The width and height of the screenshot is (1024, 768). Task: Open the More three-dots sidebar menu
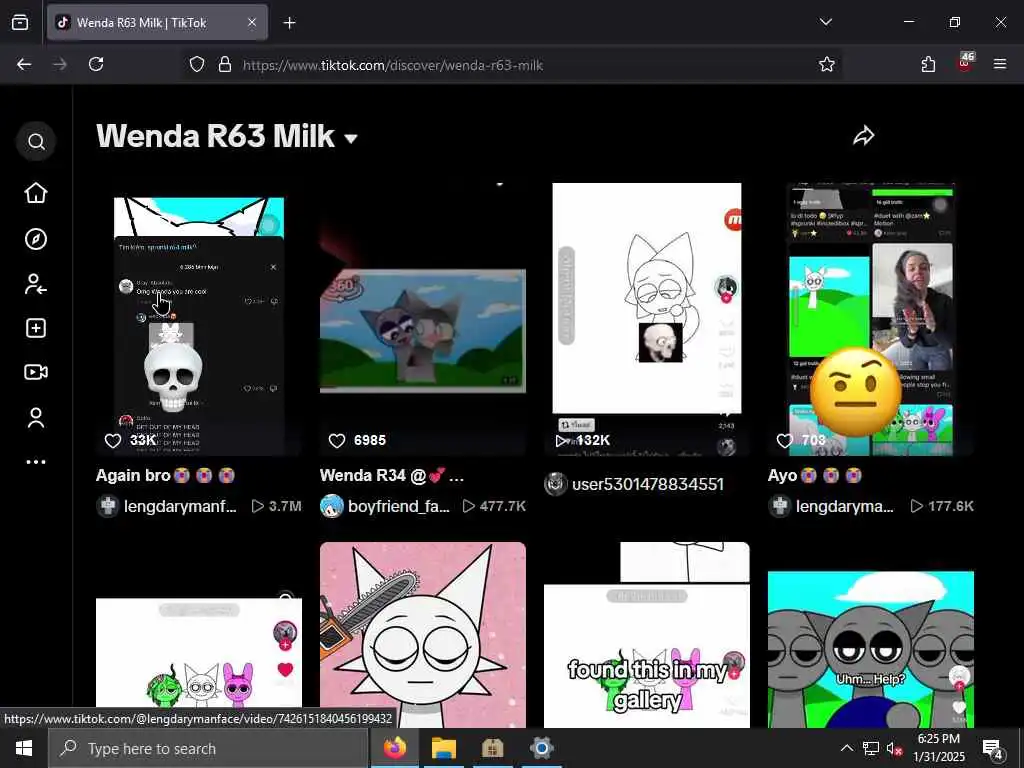tap(36, 462)
